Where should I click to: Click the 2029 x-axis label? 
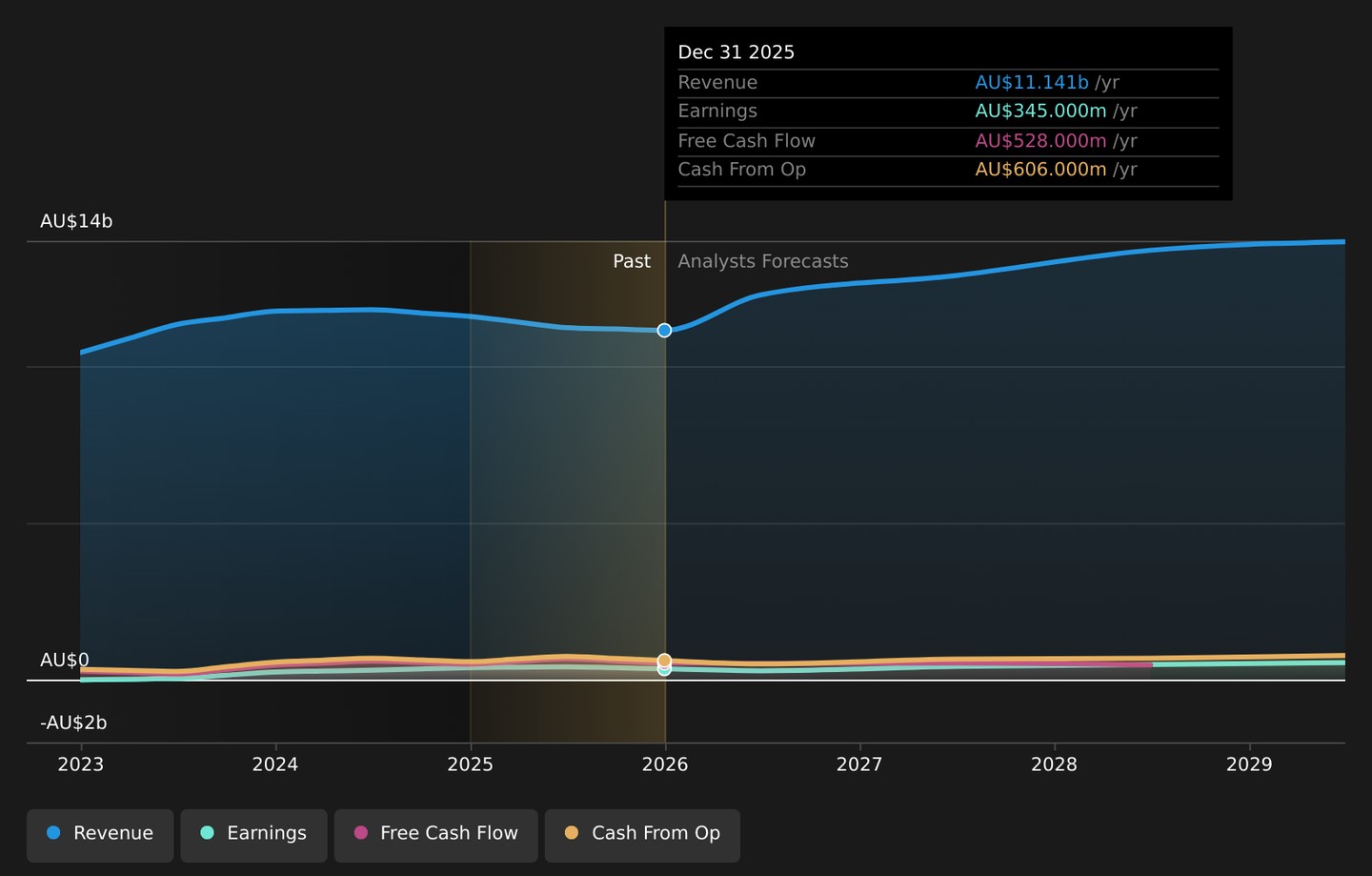[1249, 764]
